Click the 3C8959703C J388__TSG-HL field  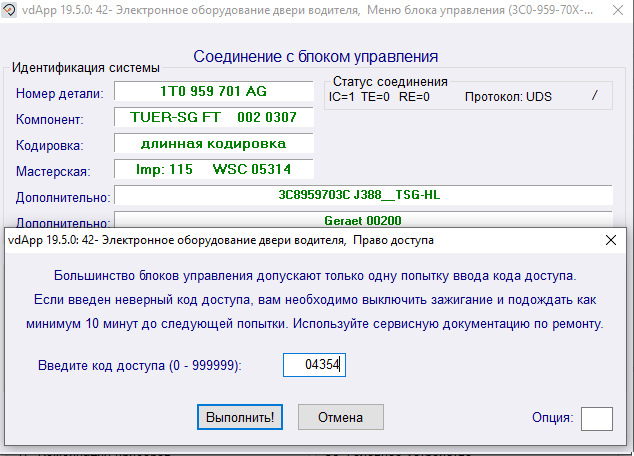(x=363, y=195)
